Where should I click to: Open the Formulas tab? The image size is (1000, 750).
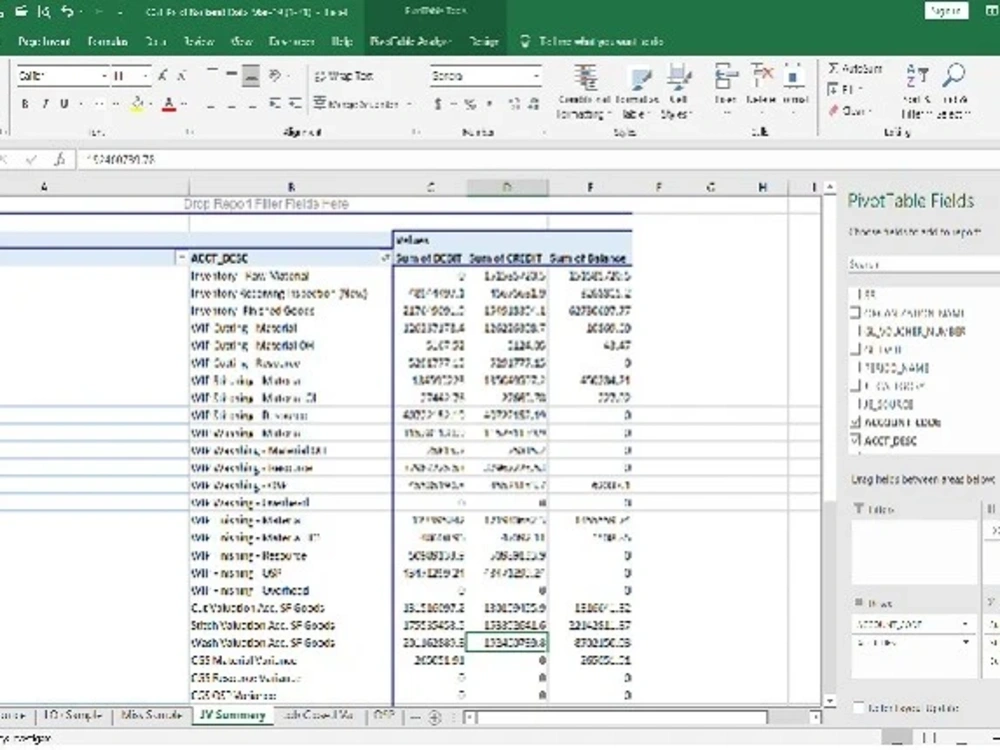(x=107, y=41)
